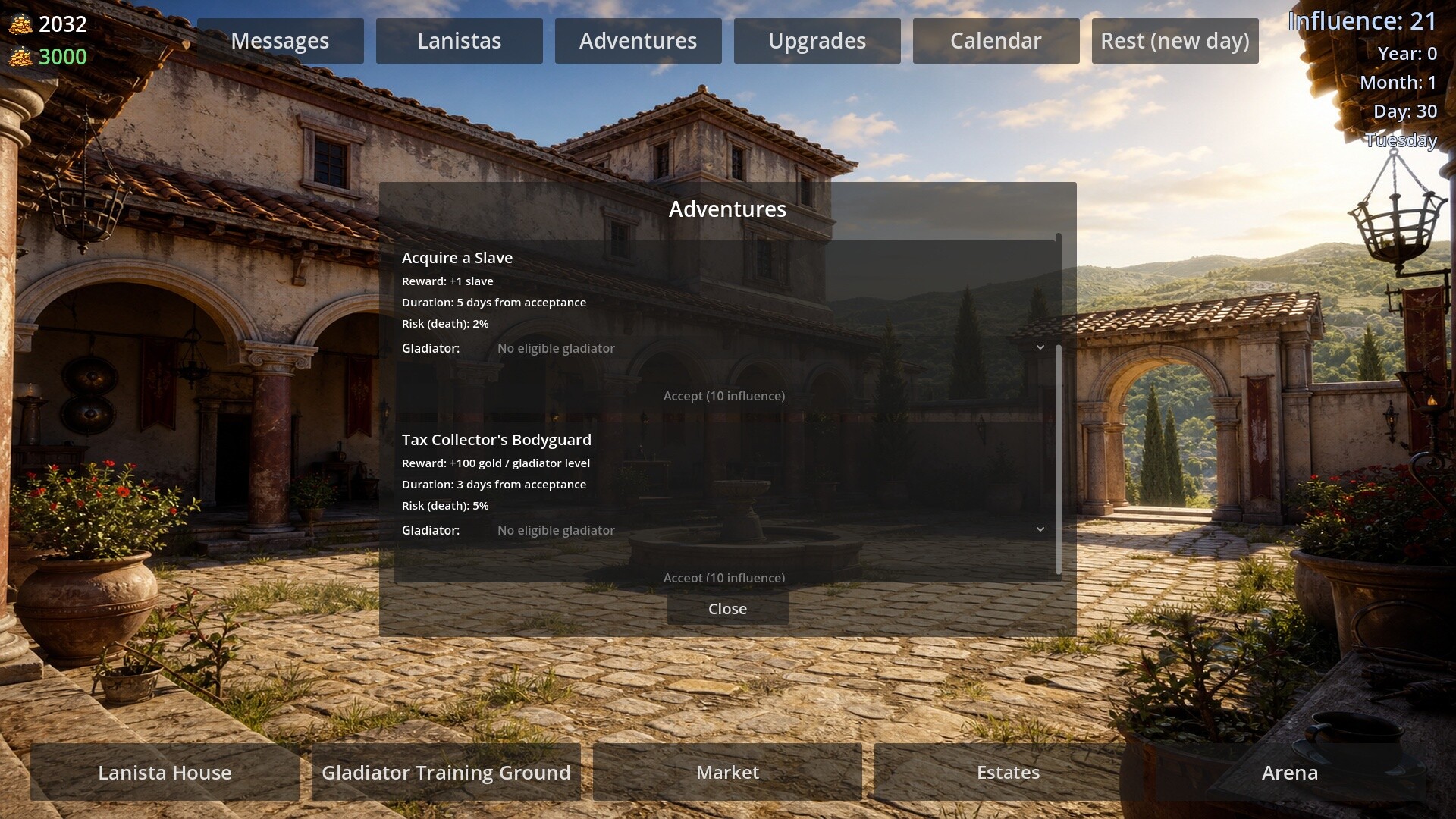Click 'Duration: 3 days from acceptance' text
This screenshot has width=1456, height=819.
(494, 485)
